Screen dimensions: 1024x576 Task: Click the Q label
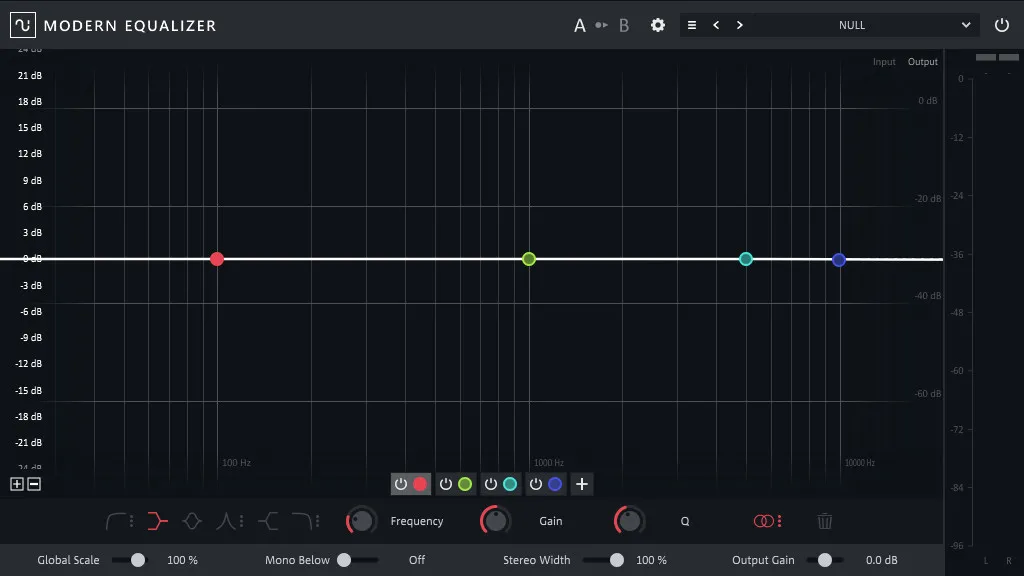click(684, 521)
